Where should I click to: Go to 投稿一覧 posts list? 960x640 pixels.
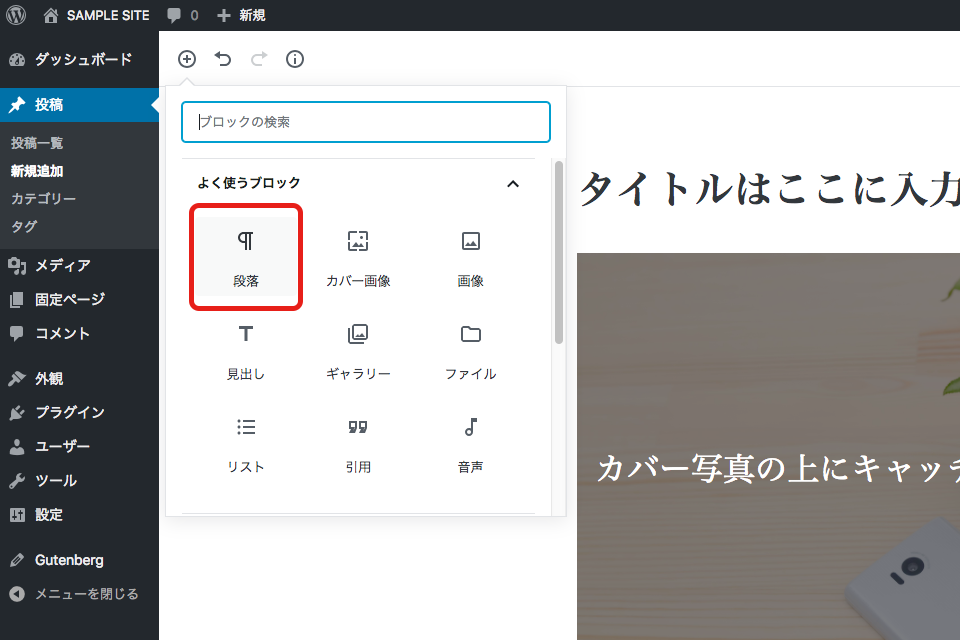tap(37, 143)
